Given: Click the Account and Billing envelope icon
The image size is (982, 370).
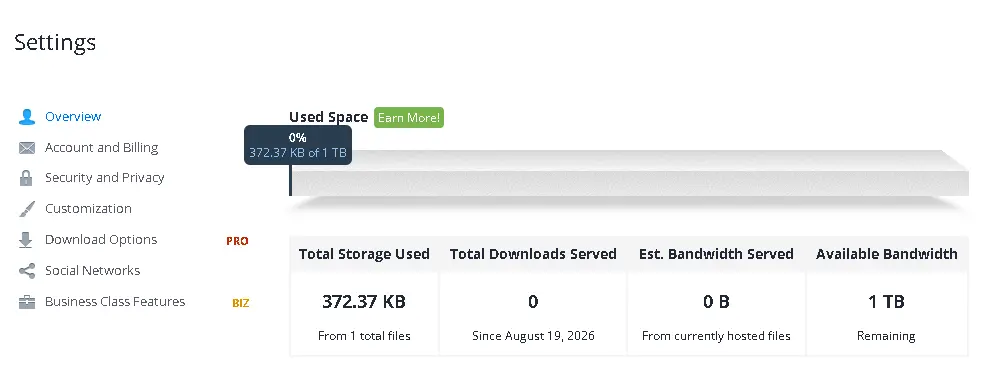Looking at the screenshot, I should point(26,148).
